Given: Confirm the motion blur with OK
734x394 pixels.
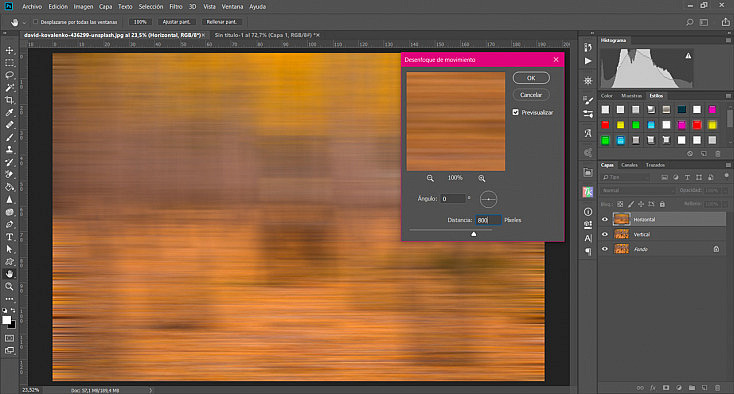Looking at the screenshot, I should coord(531,78).
